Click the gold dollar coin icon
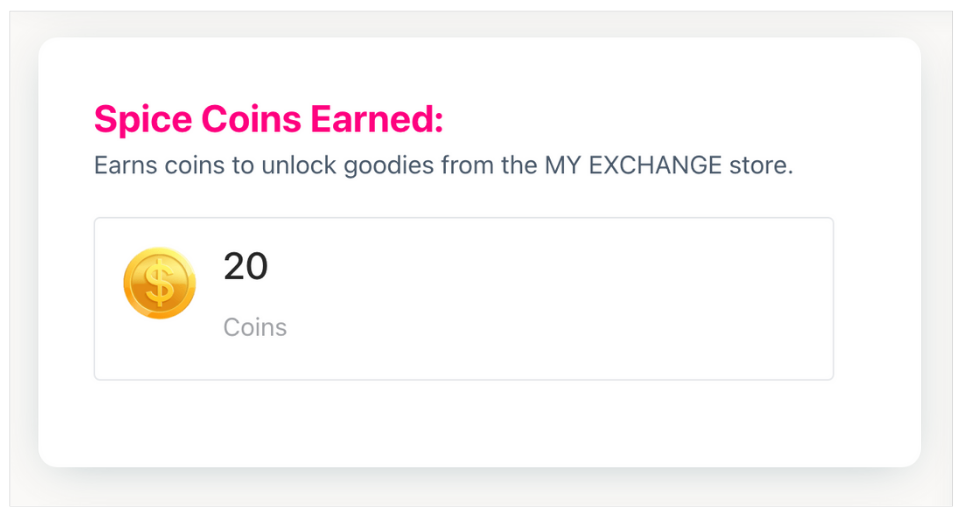The height and width of the screenshot is (519, 964). tap(159, 284)
